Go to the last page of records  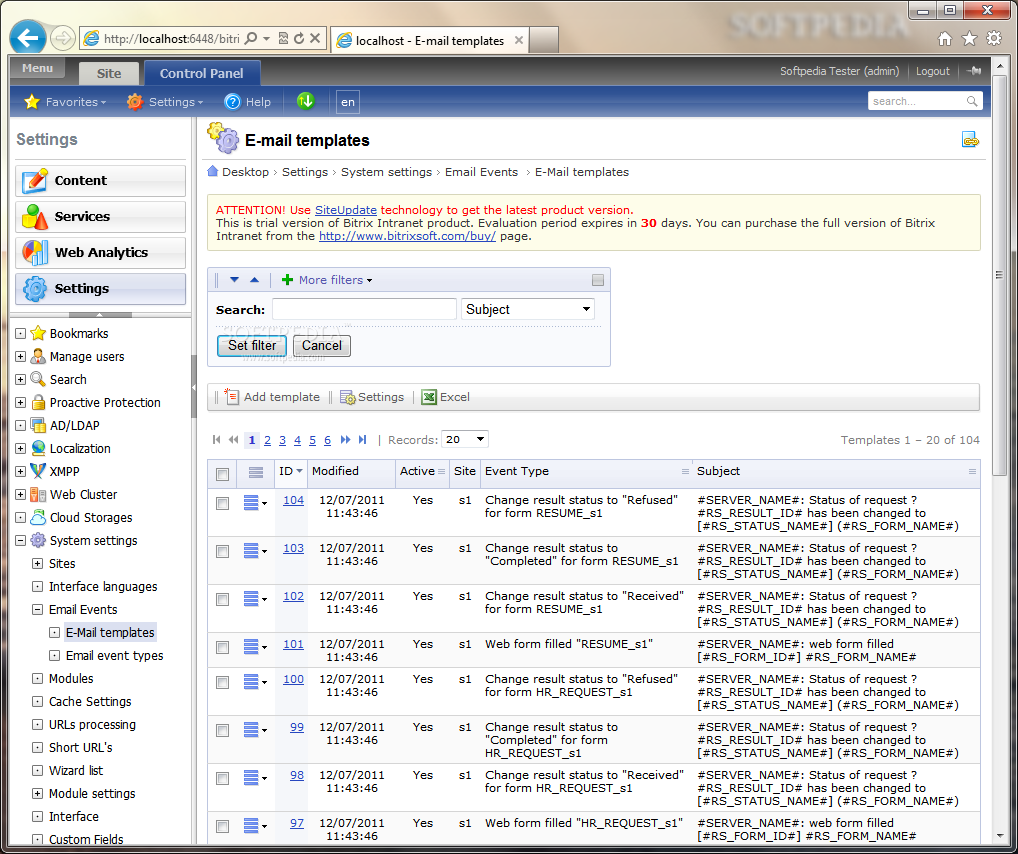coord(362,440)
